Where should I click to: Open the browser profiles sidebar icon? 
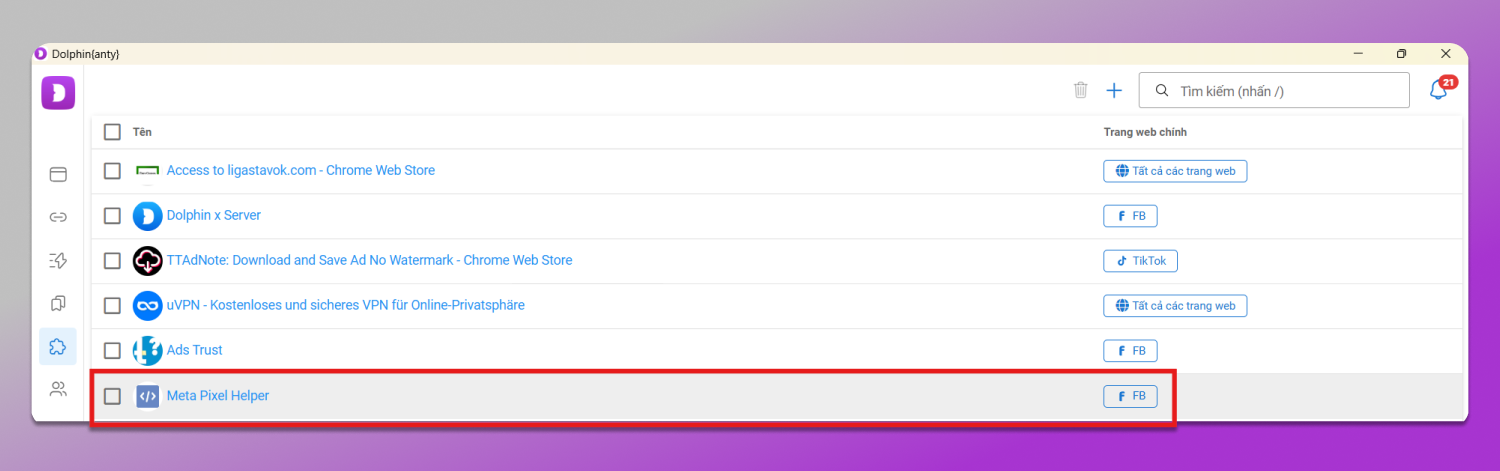coord(58,174)
